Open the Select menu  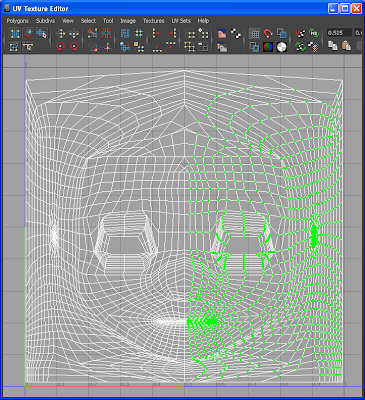pyautogui.click(x=88, y=21)
